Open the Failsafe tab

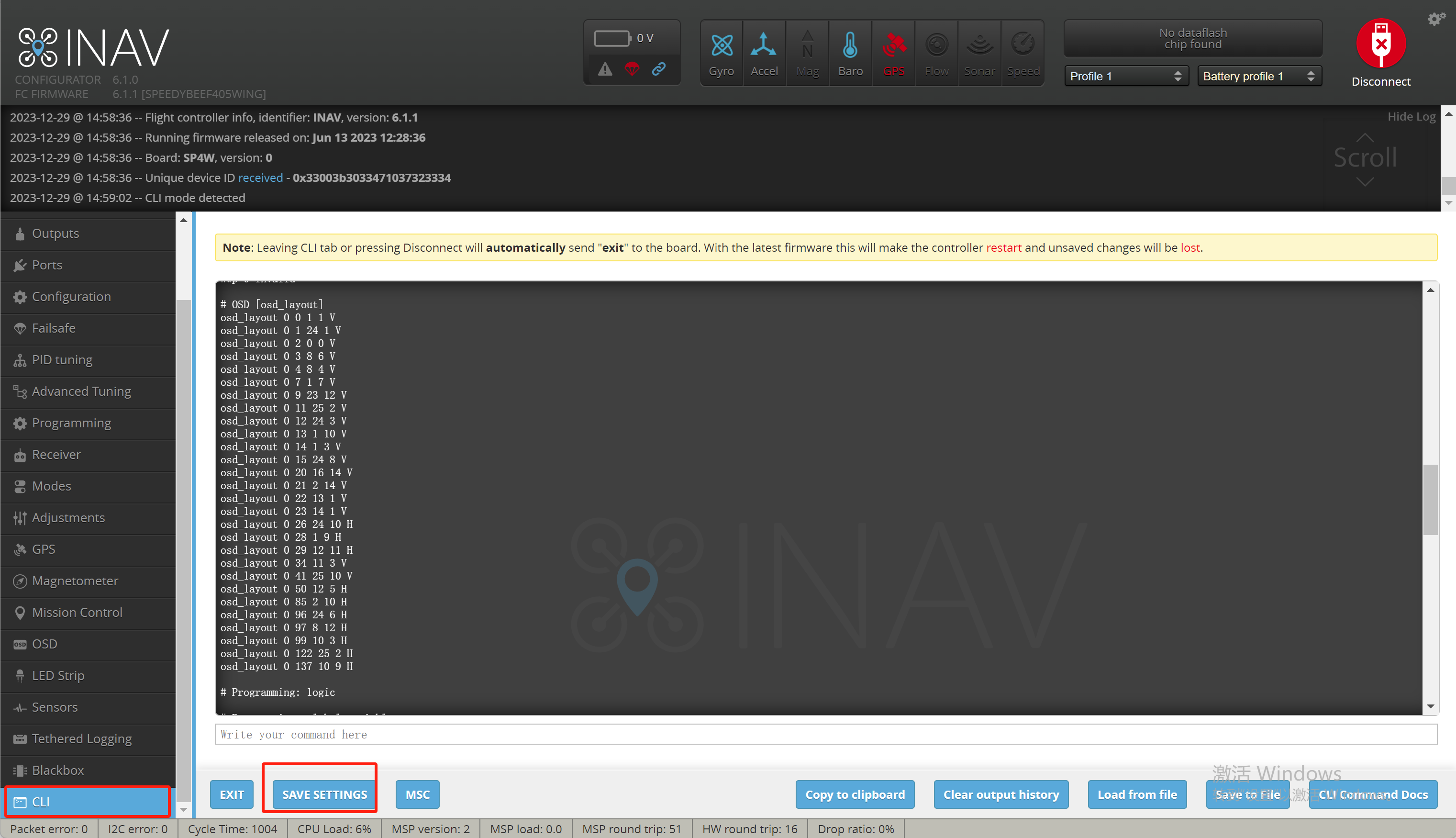(88, 328)
